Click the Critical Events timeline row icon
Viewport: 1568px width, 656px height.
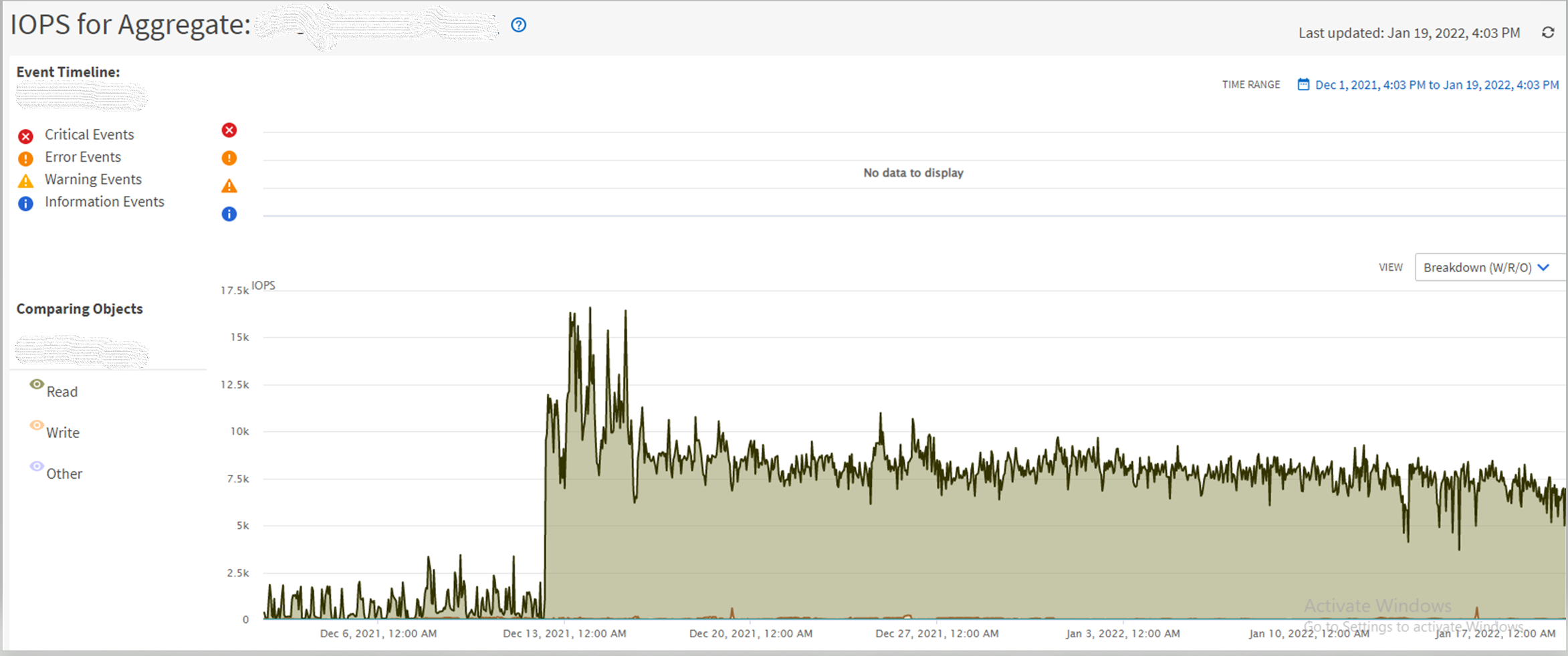pos(229,130)
